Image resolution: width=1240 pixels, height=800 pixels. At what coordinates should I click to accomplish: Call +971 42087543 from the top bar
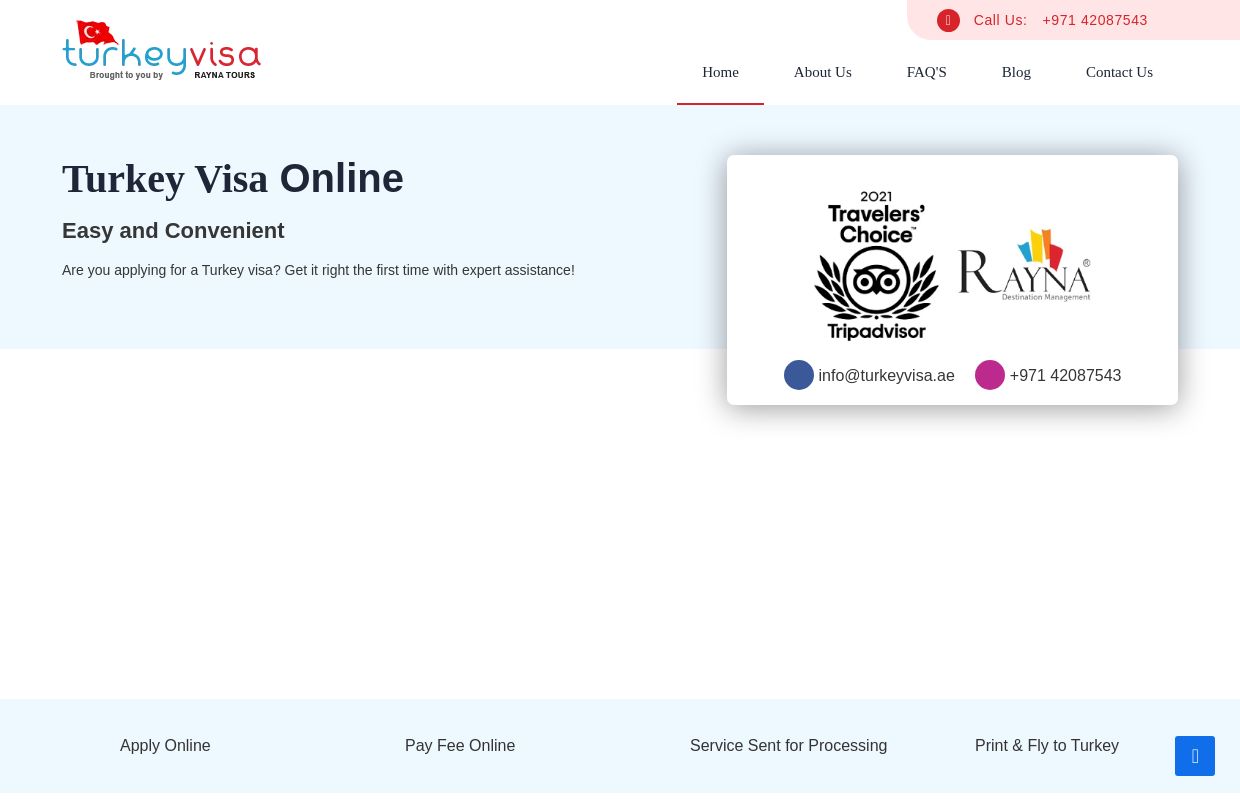[x=1094, y=20]
